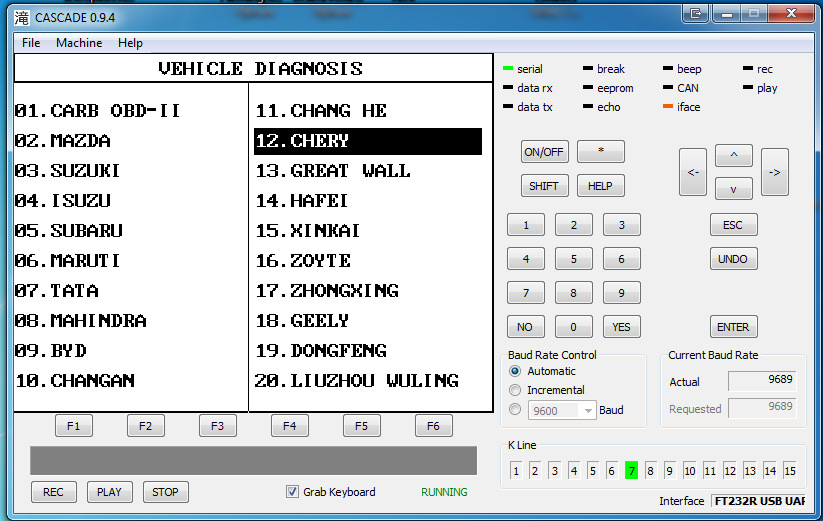Select K Line pin 7 highlighted green

pos(631,471)
